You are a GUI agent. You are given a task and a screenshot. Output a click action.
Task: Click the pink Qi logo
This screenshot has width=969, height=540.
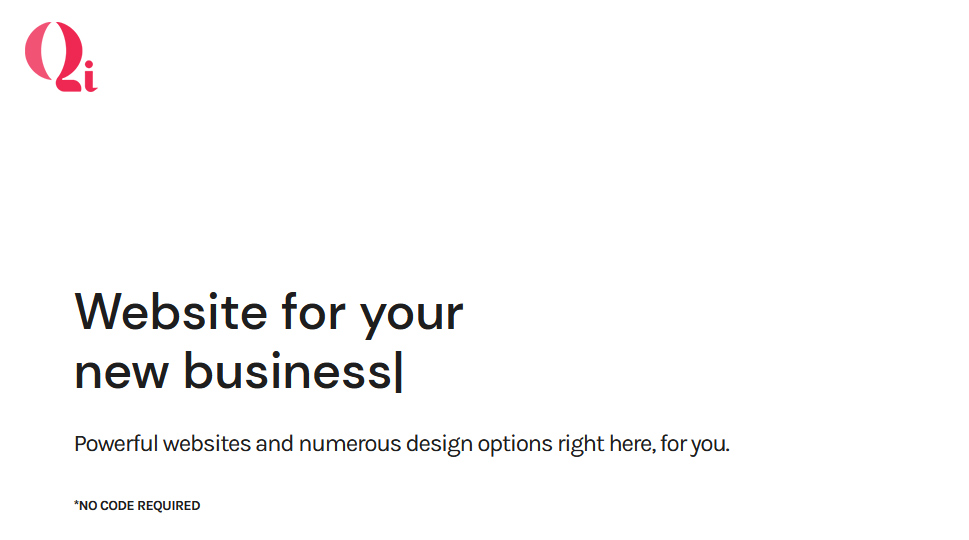pyautogui.click(x=61, y=57)
